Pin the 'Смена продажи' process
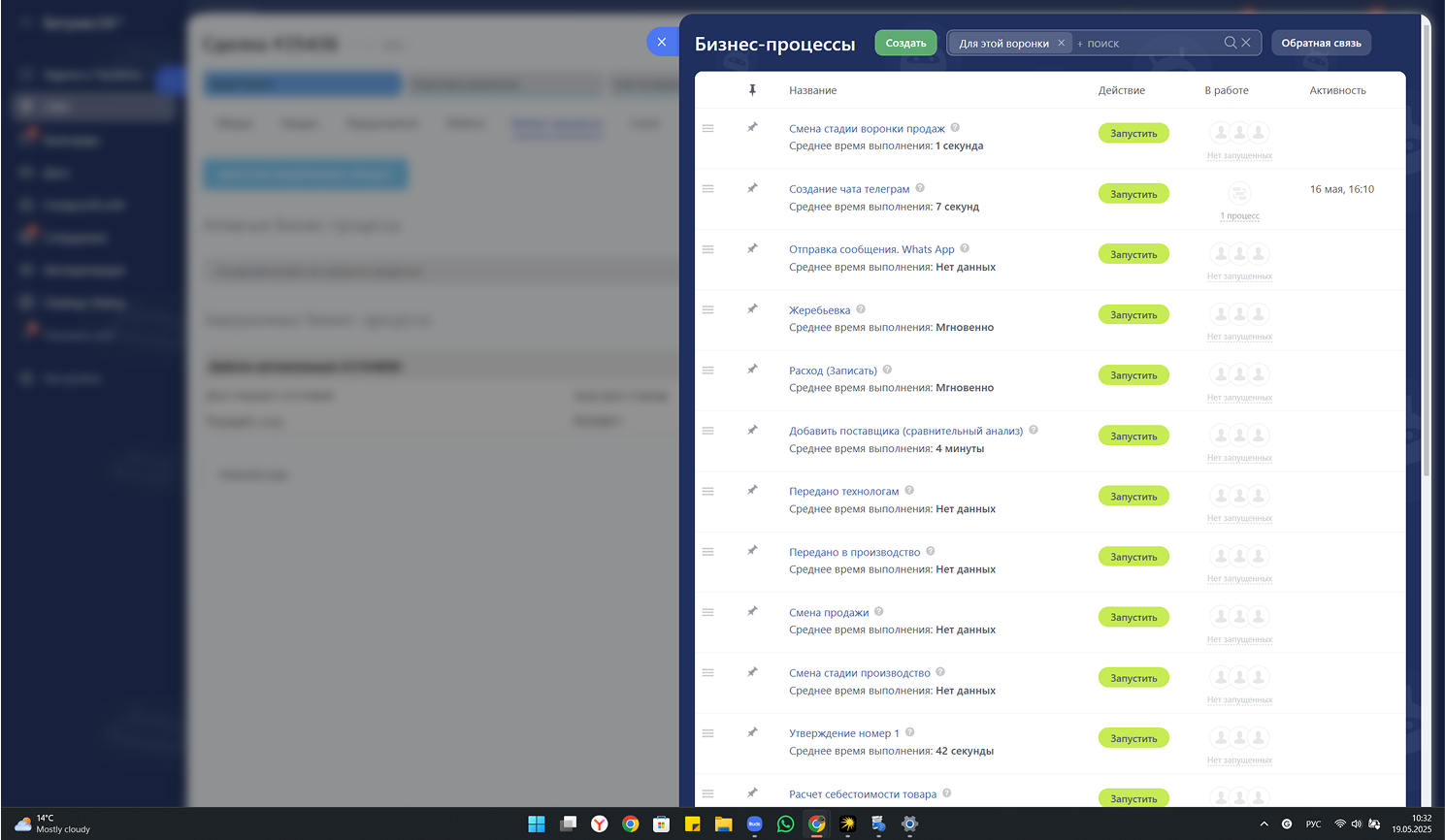Image resolution: width=1445 pixels, height=840 pixels. [752, 611]
